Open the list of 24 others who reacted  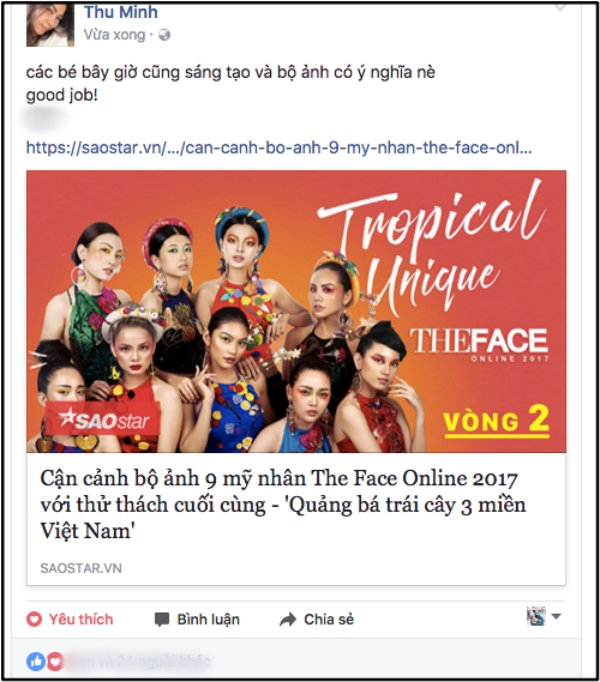(x=139, y=662)
